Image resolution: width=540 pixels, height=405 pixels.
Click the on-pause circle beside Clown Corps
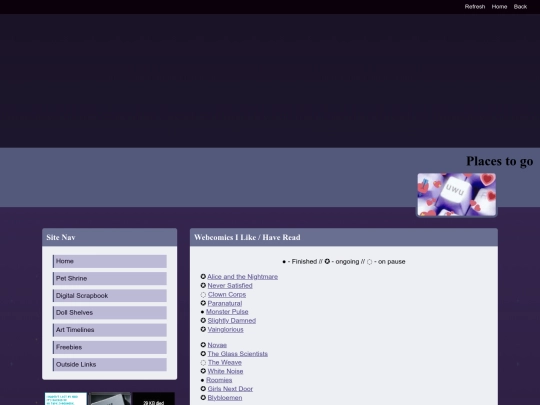[x=203, y=295]
